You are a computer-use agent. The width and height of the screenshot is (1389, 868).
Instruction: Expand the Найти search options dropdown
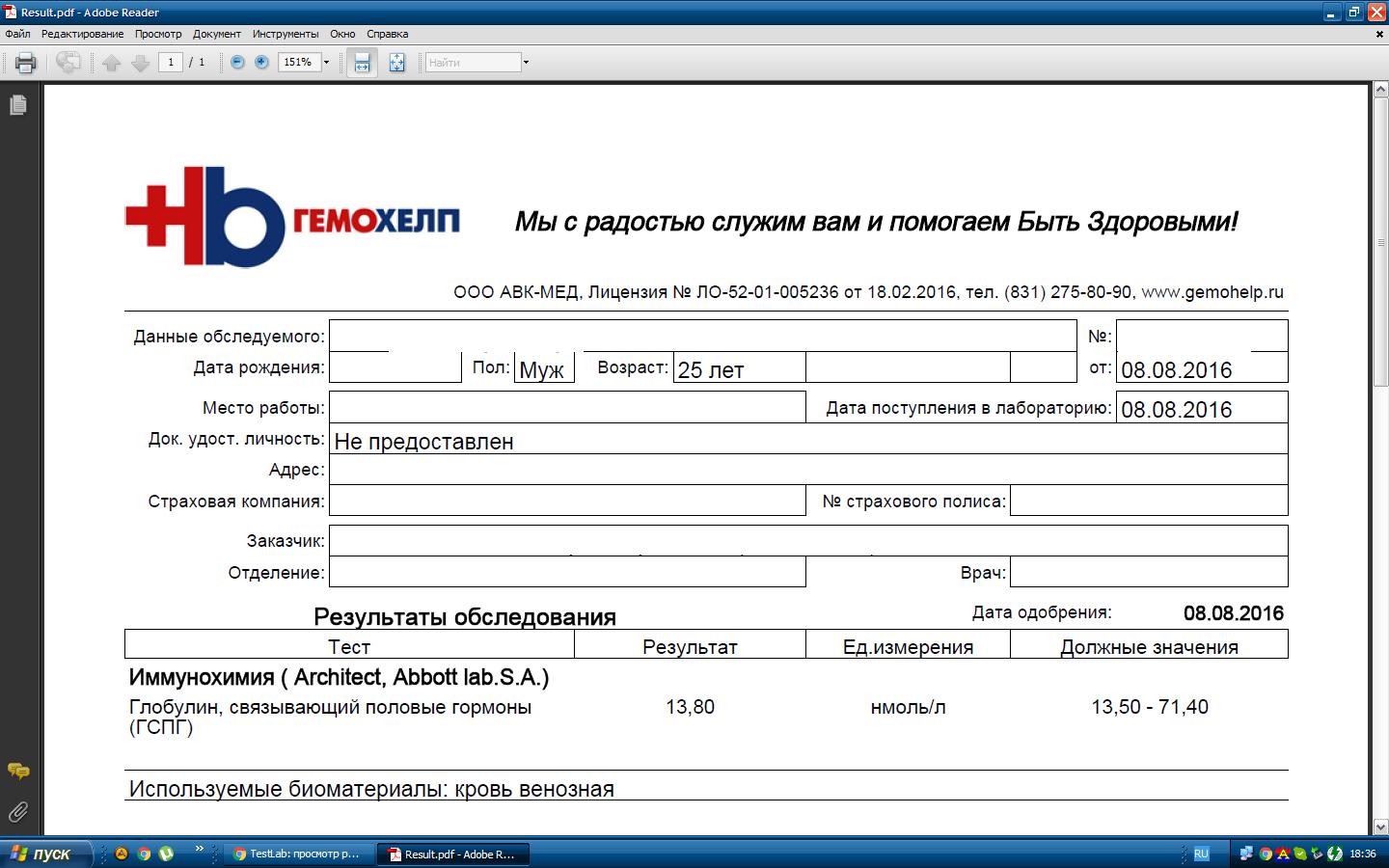(x=526, y=63)
